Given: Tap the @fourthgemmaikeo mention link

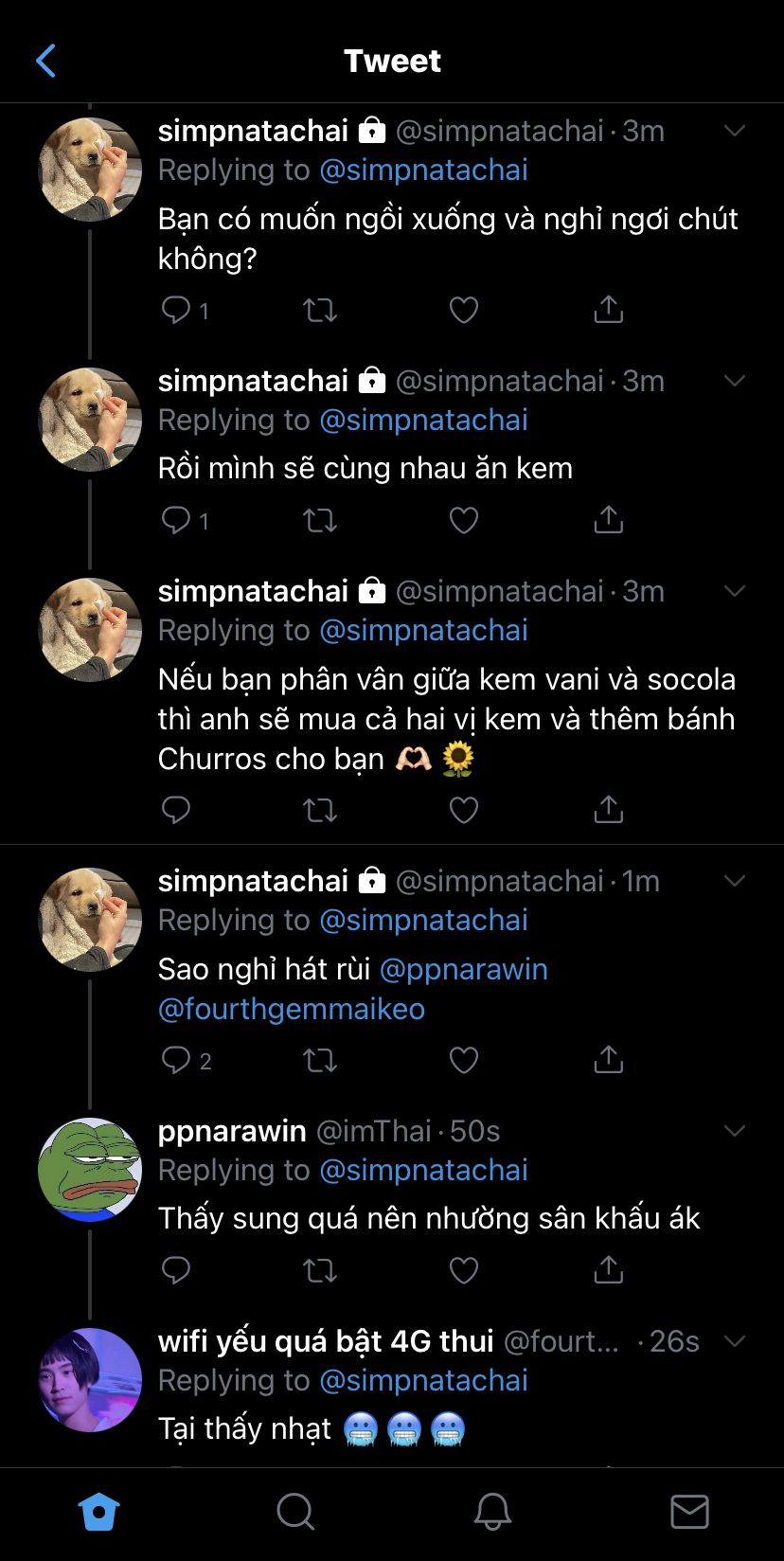Looking at the screenshot, I should tap(292, 1009).
